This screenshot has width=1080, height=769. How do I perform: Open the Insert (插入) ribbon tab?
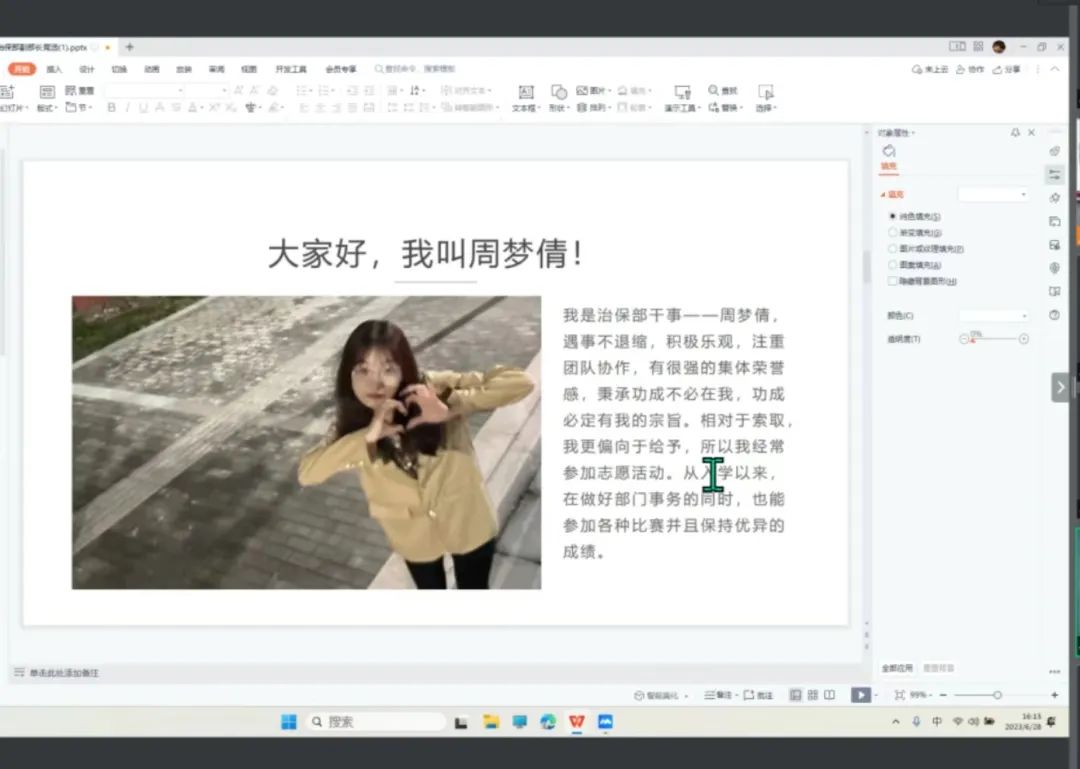coord(54,69)
